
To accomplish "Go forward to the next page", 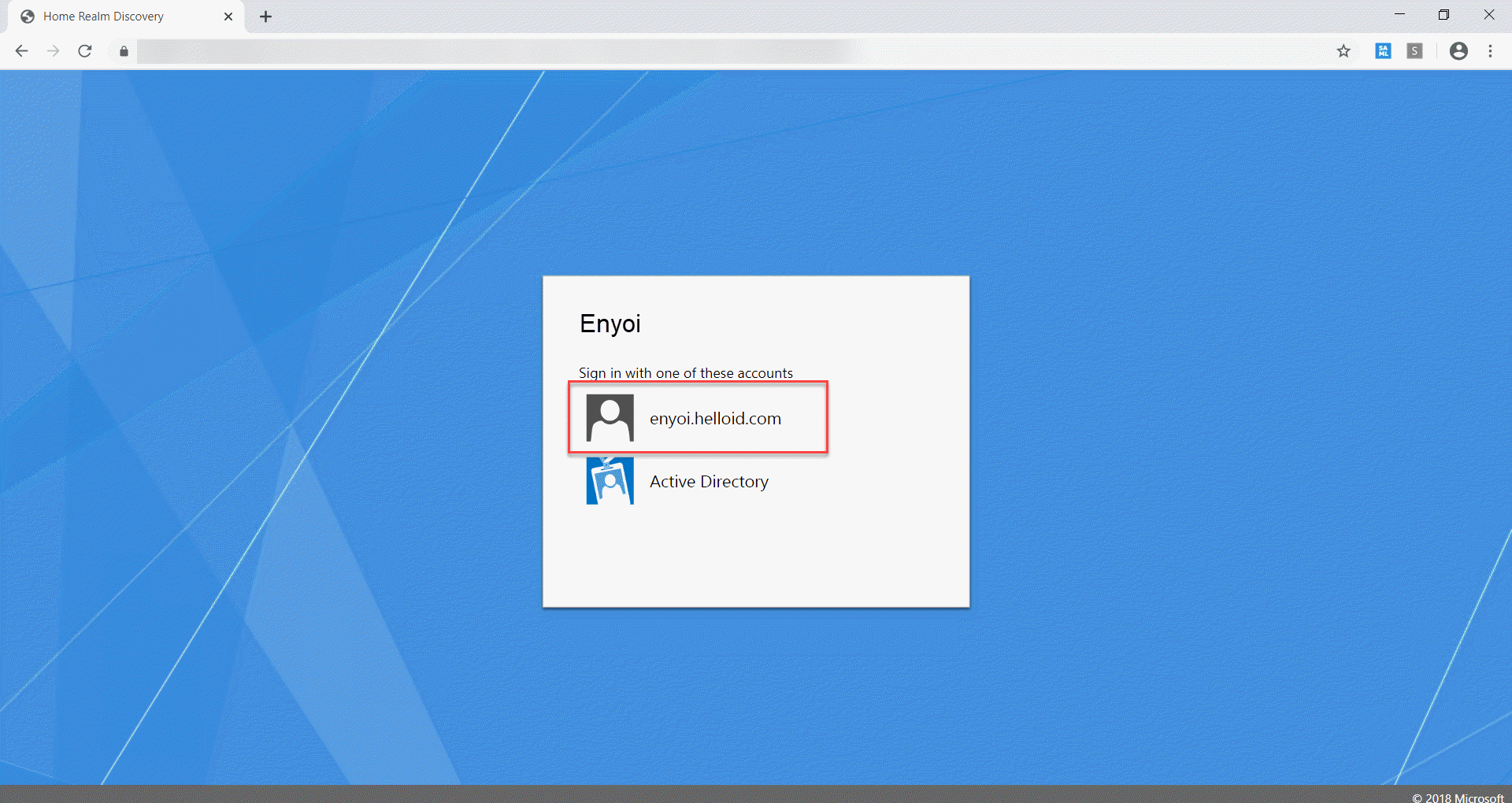I will (x=53, y=51).
